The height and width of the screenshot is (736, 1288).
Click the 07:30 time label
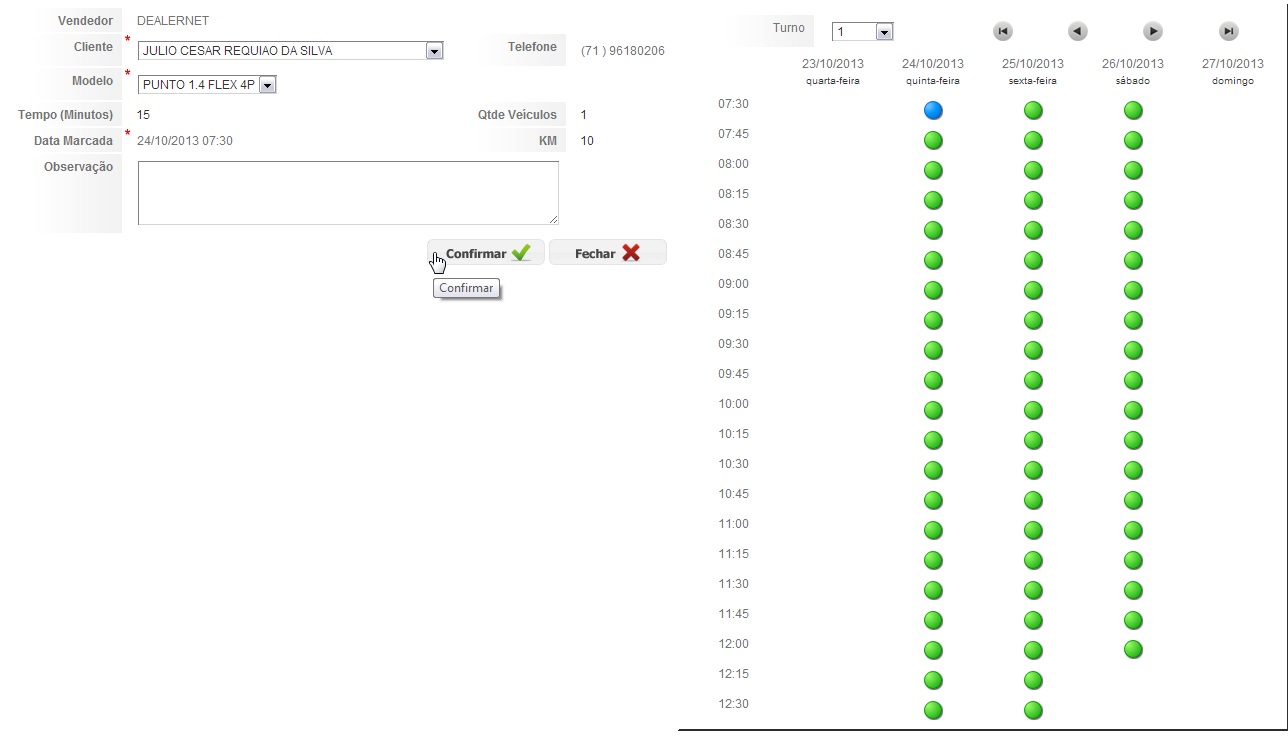[x=733, y=104]
